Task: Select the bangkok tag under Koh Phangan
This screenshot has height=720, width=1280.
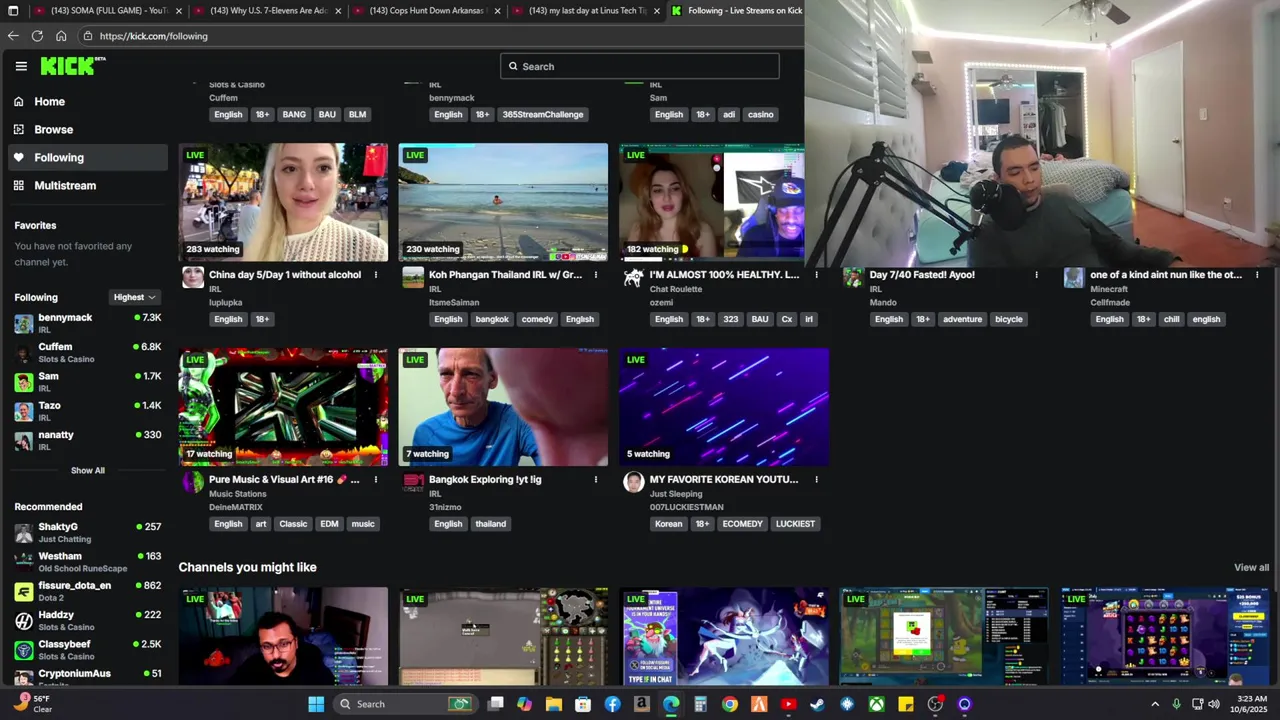Action: 492,319
